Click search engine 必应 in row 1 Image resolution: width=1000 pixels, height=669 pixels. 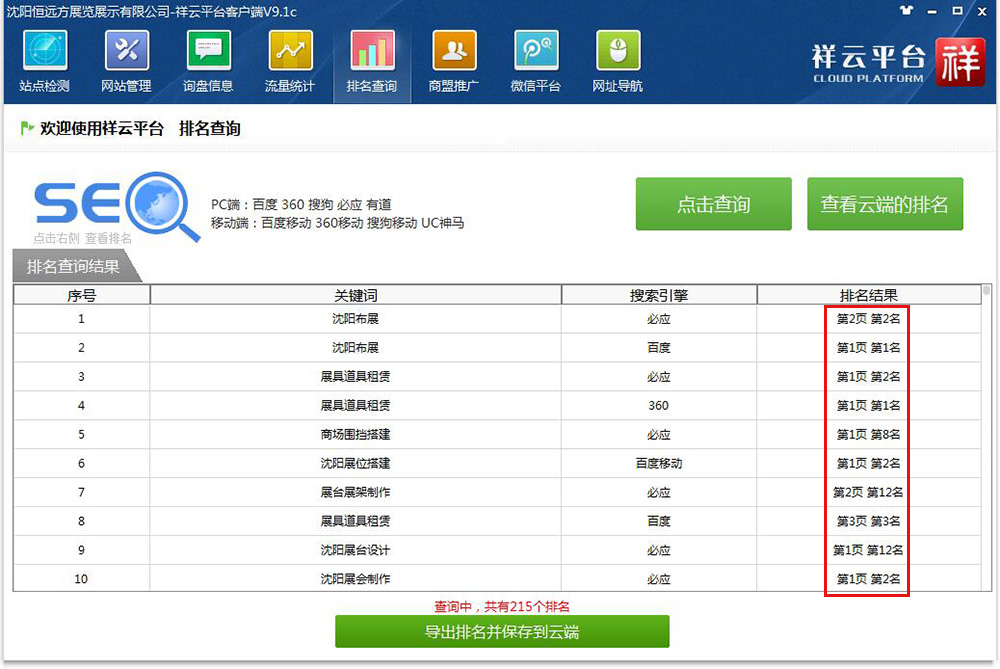tap(659, 319)
